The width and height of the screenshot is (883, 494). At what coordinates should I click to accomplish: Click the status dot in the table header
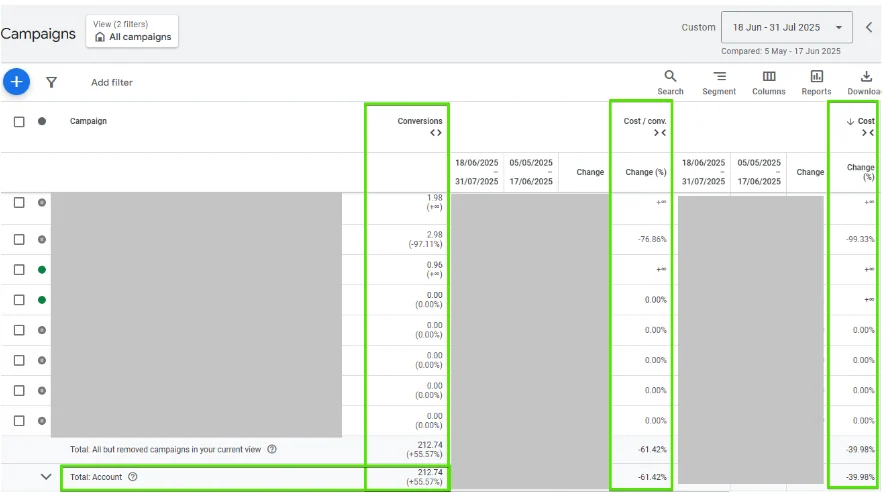(42, 121)
